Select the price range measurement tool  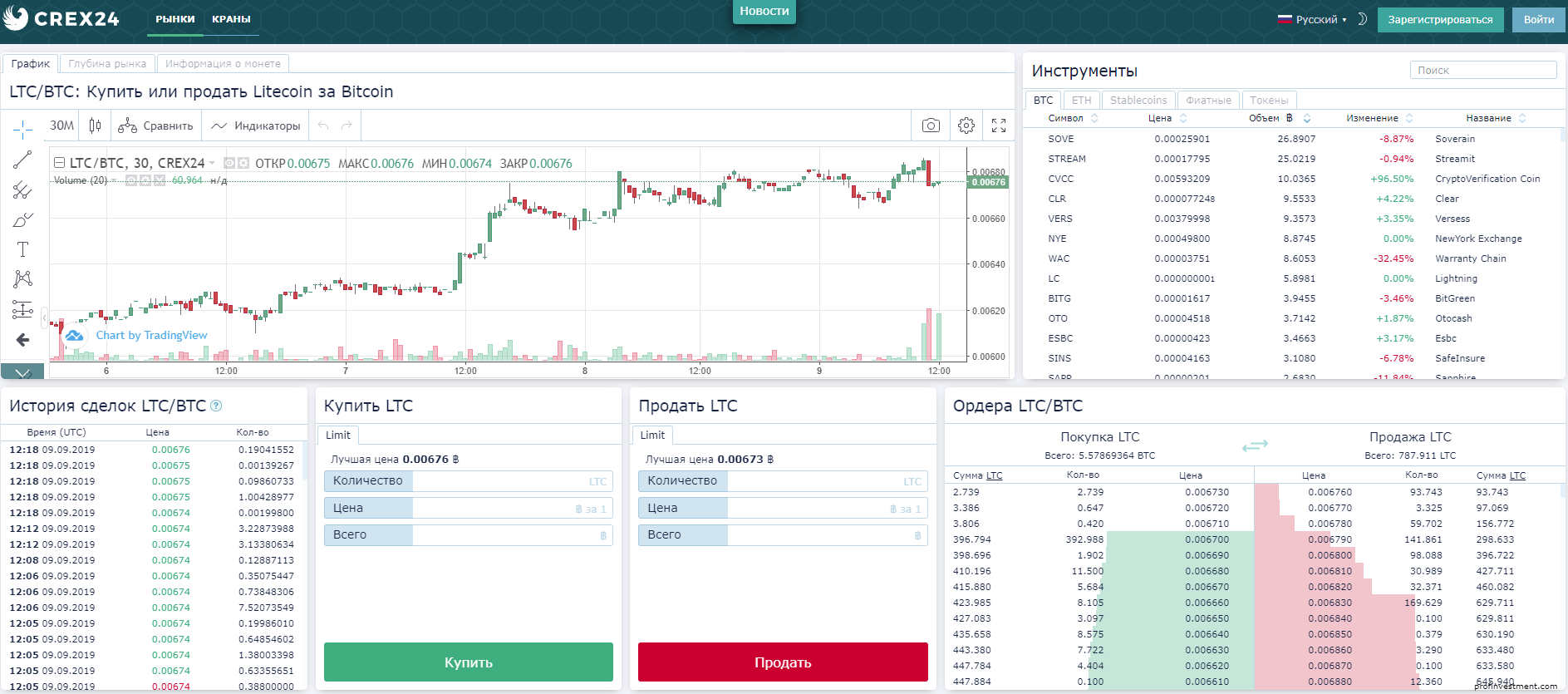coord(22,310)
